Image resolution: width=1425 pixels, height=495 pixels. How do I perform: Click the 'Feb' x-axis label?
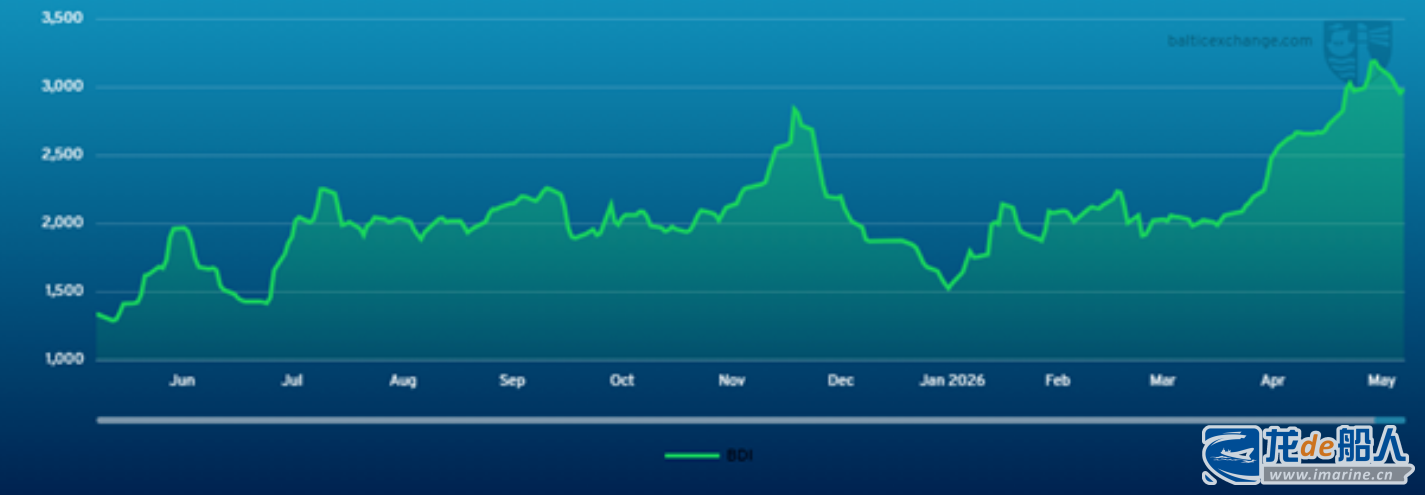1057,381
